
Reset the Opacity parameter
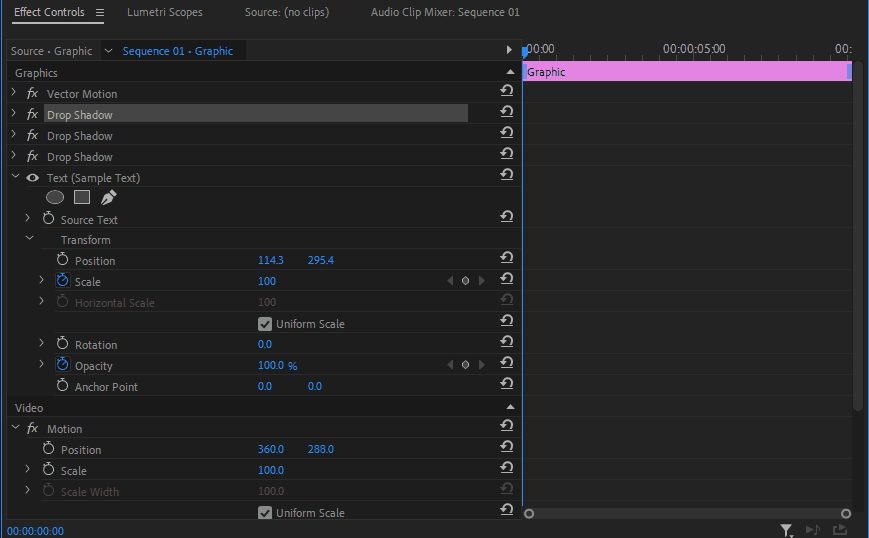coord(507,363)
